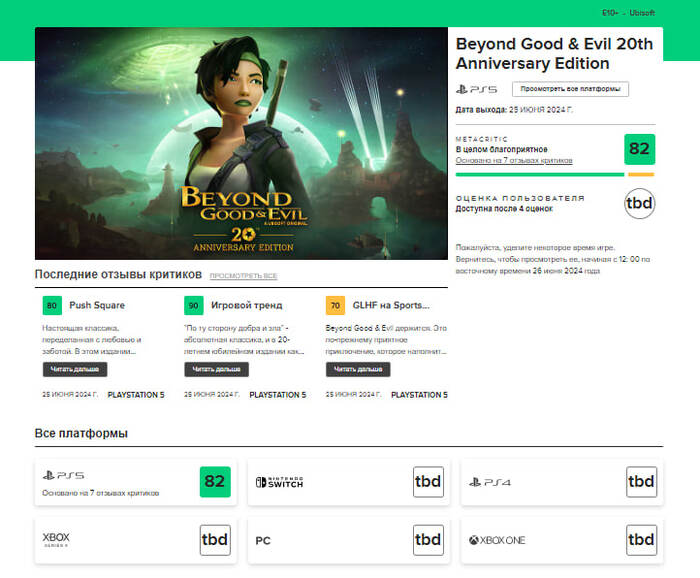Click the green 82 Metascore badge
Image resolution: width=700 pixels, height=578 pixels.
tap(639, 149)
